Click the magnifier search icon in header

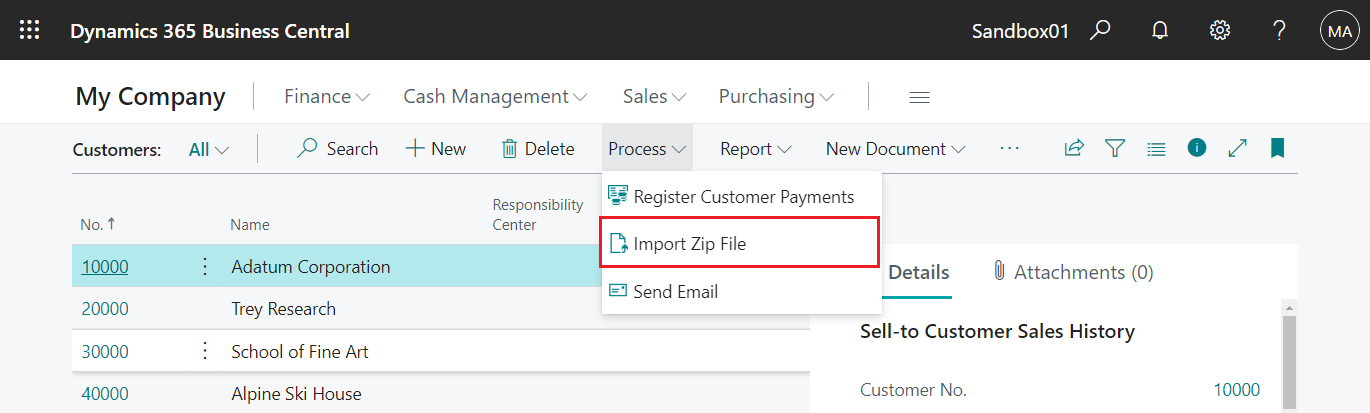click(1100, 30)
